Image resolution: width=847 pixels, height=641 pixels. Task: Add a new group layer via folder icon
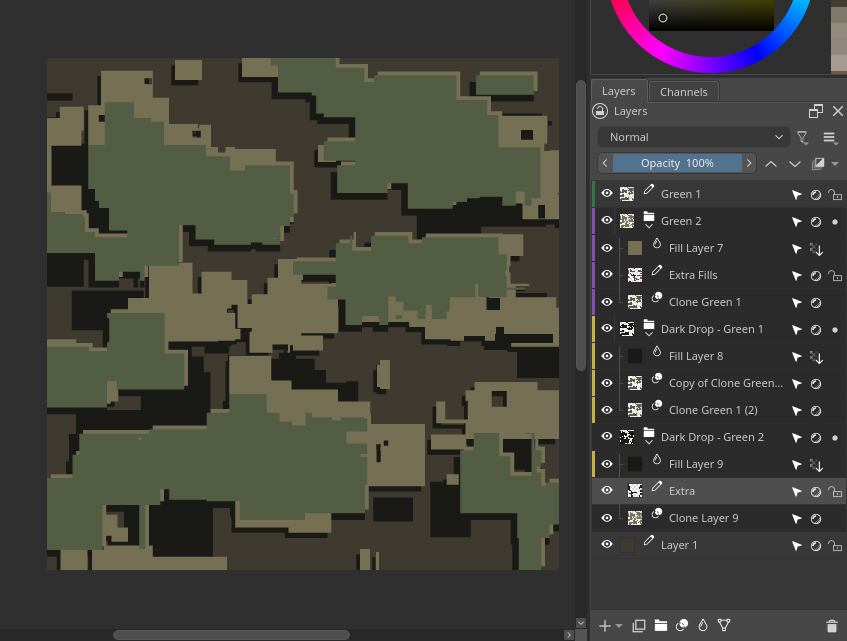tap(661, 626)
